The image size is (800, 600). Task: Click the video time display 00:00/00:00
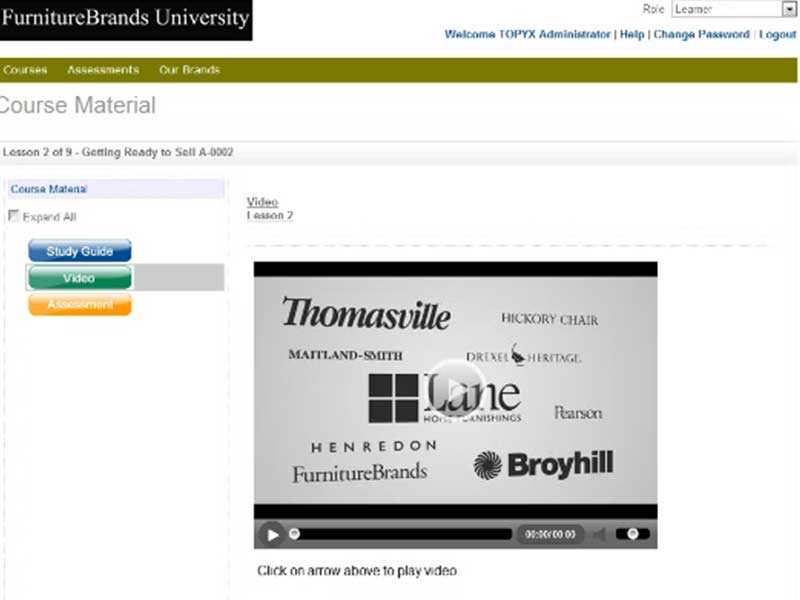pos(550,534)
